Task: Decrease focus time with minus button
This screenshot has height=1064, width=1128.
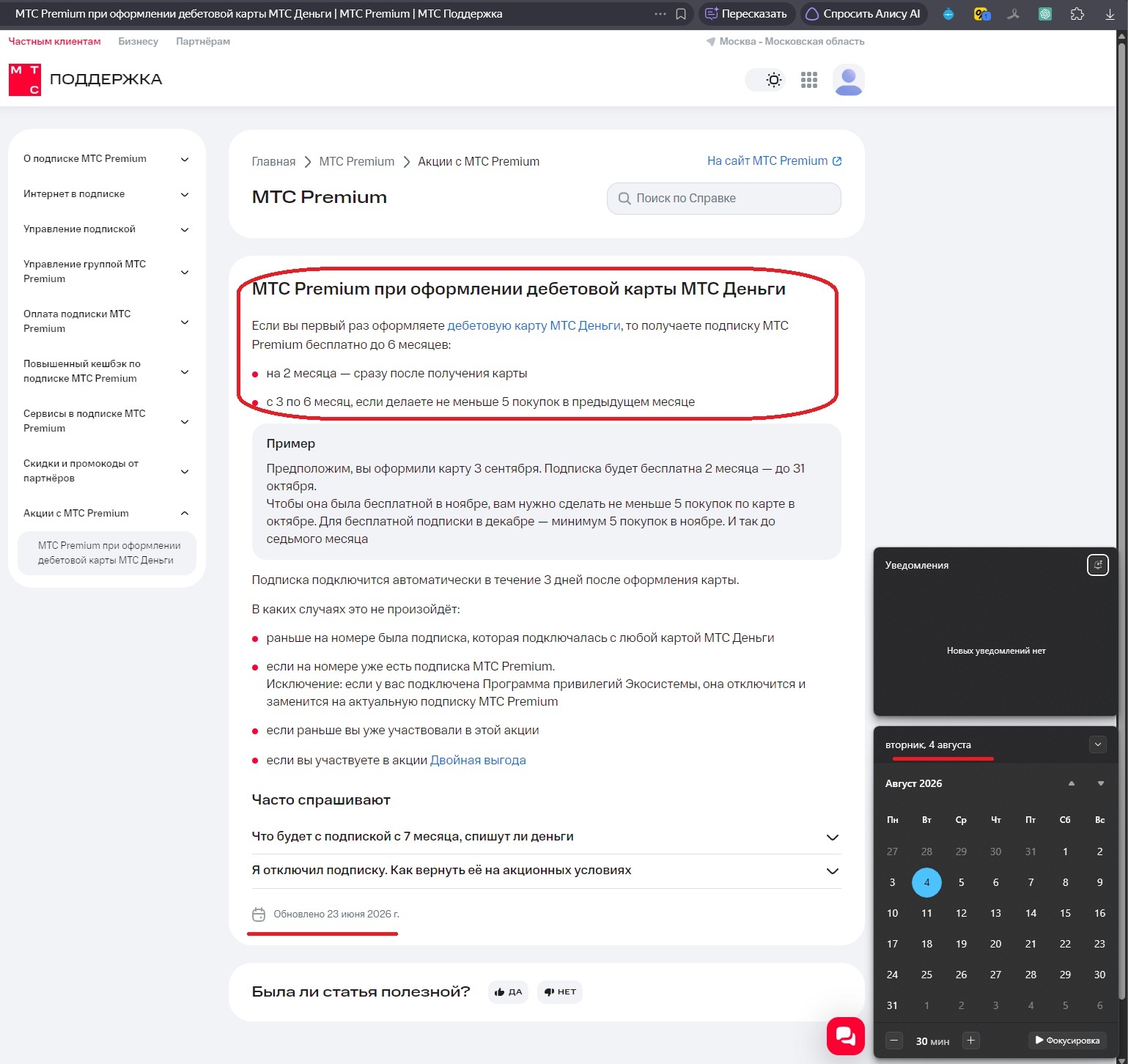Action: point(894,1041)
